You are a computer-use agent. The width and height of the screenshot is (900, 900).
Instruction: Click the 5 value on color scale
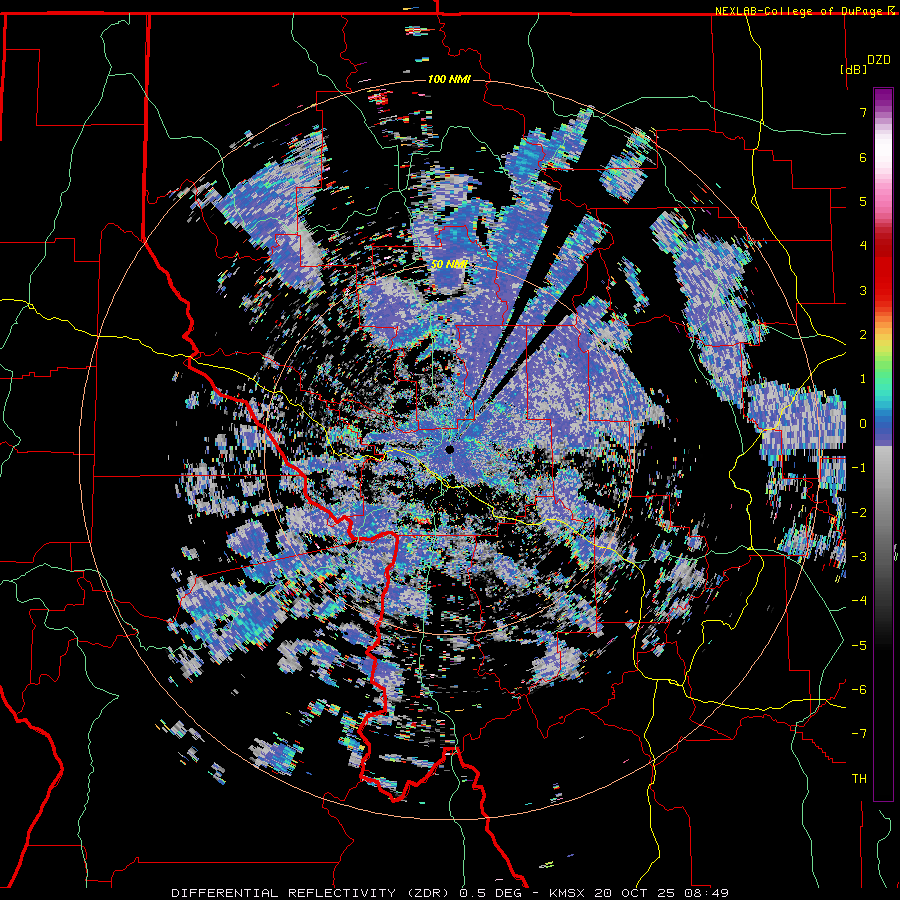(x=863, y=201)
